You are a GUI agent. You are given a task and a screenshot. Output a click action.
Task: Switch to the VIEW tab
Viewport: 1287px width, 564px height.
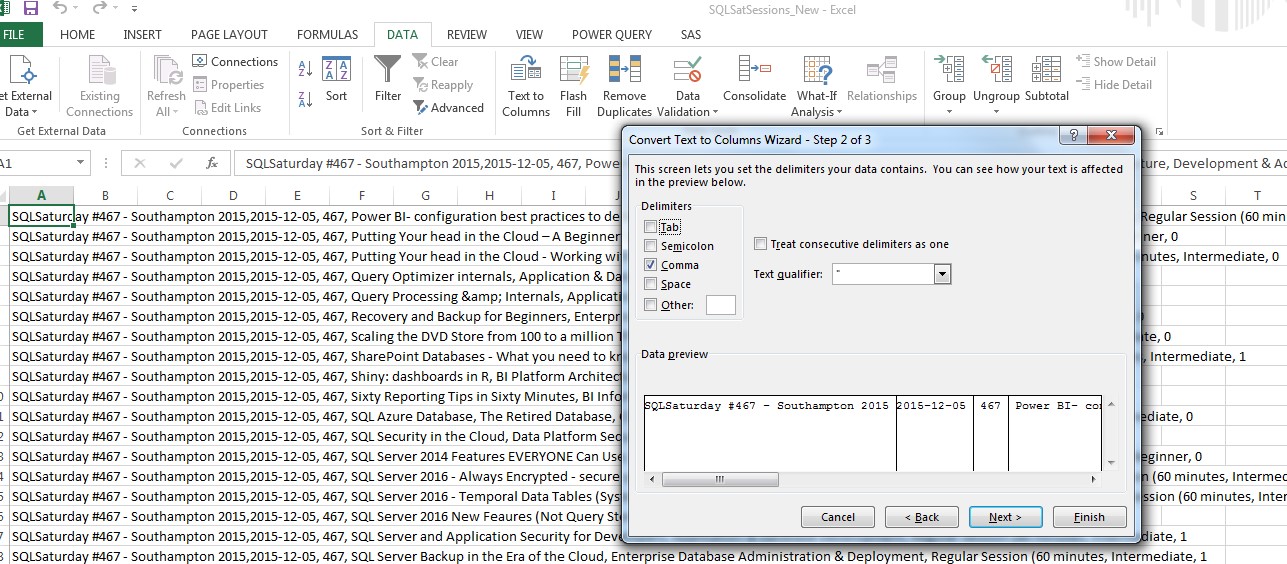[x=530, y=34]
